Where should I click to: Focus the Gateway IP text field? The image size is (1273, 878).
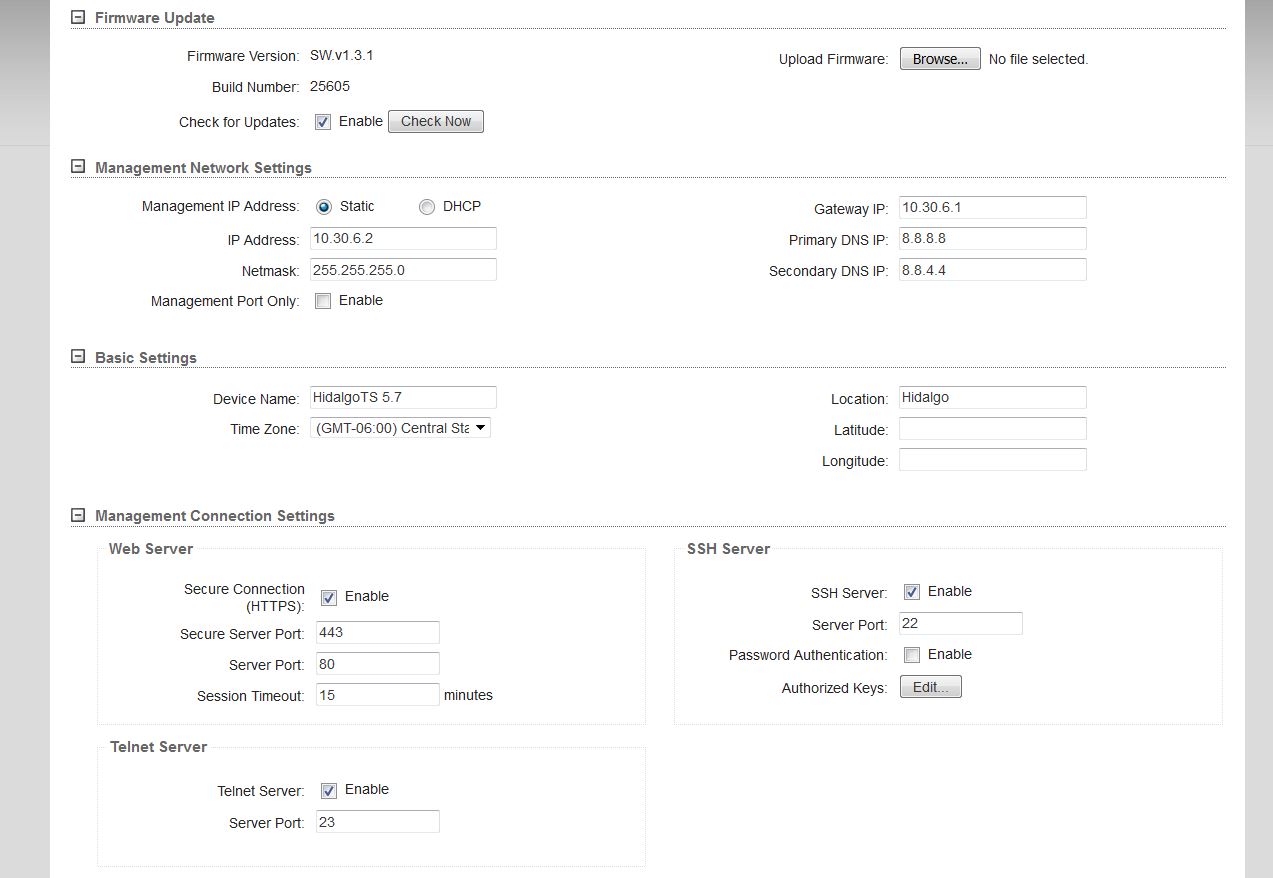click(992, 208)
